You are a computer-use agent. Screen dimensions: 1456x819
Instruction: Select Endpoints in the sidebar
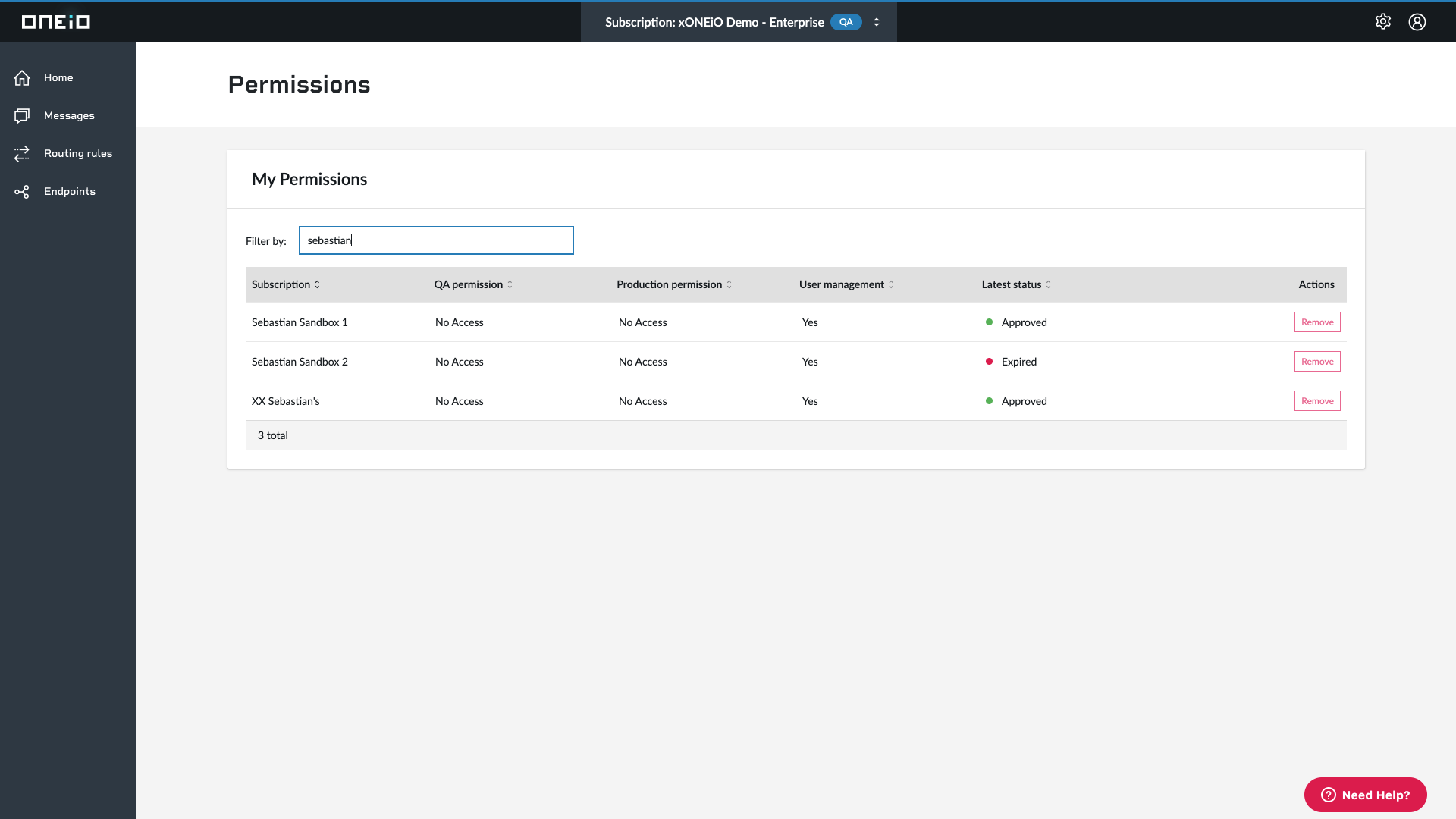(x=70, y=191)
